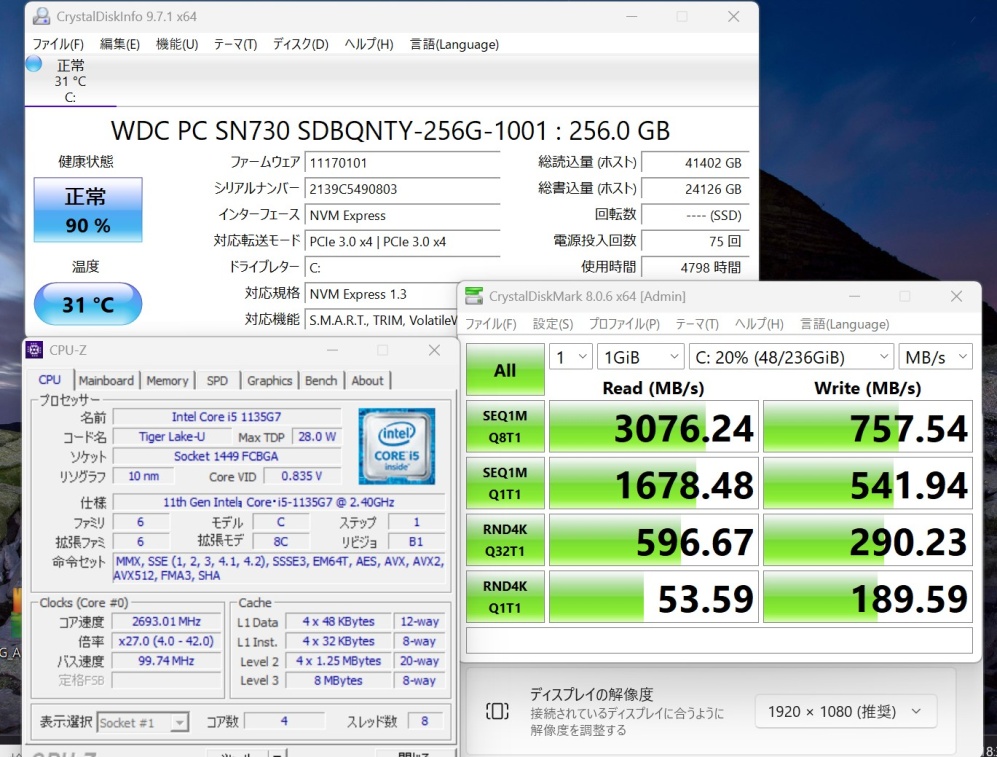Switch to the Mainboard tab in CPU-Z
The image size is (997, 757).
(x=106, y=381)
